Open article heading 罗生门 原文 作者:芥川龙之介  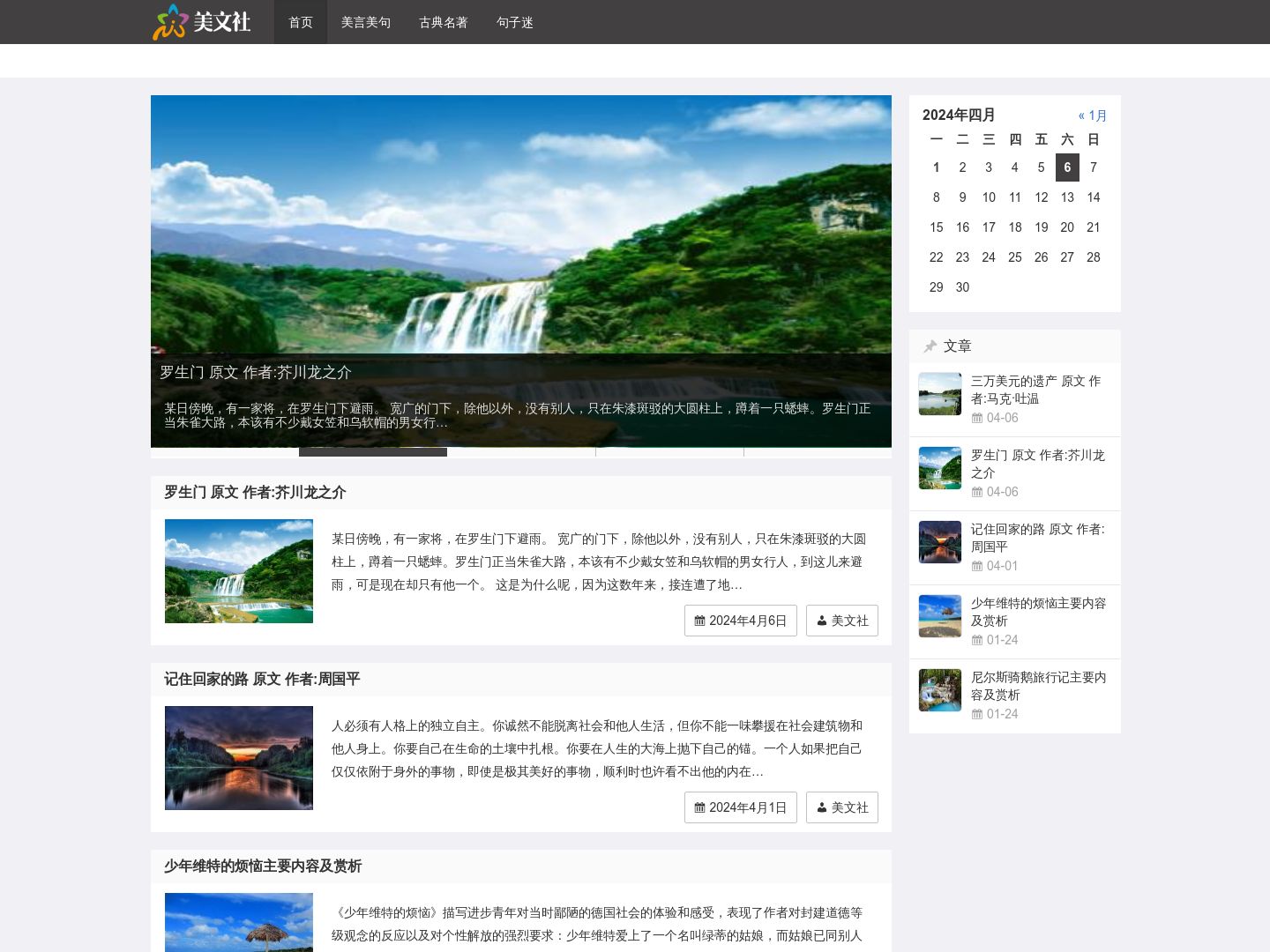[x=255, y=492]
